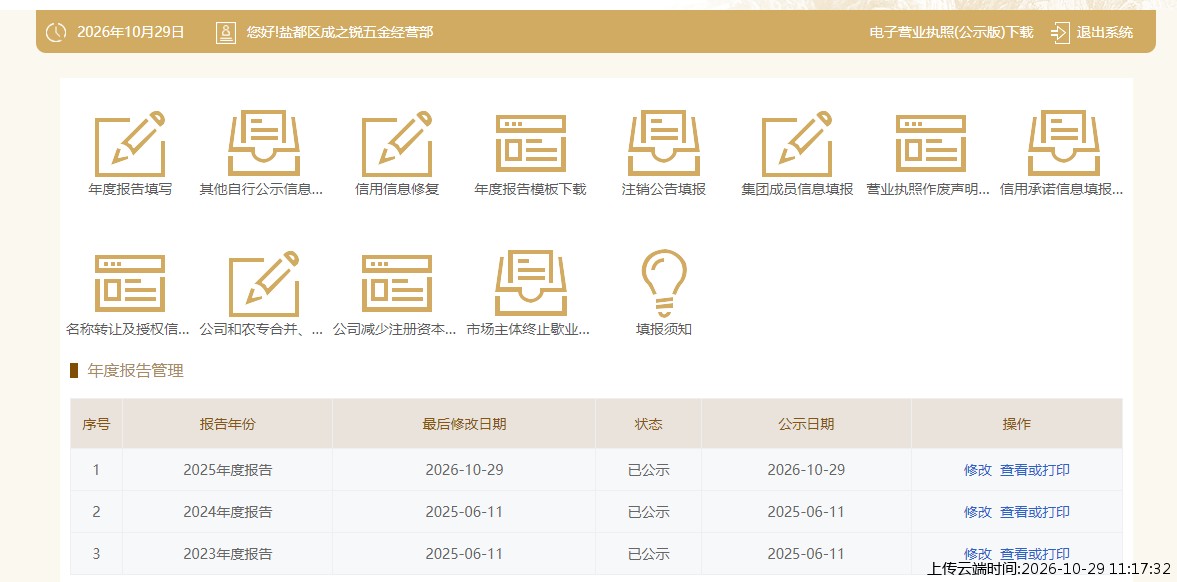This screenshot has height=582, width=1177.
Task: Open 其他自行公示信息 tray icon
Action: [x=263, y=144]
